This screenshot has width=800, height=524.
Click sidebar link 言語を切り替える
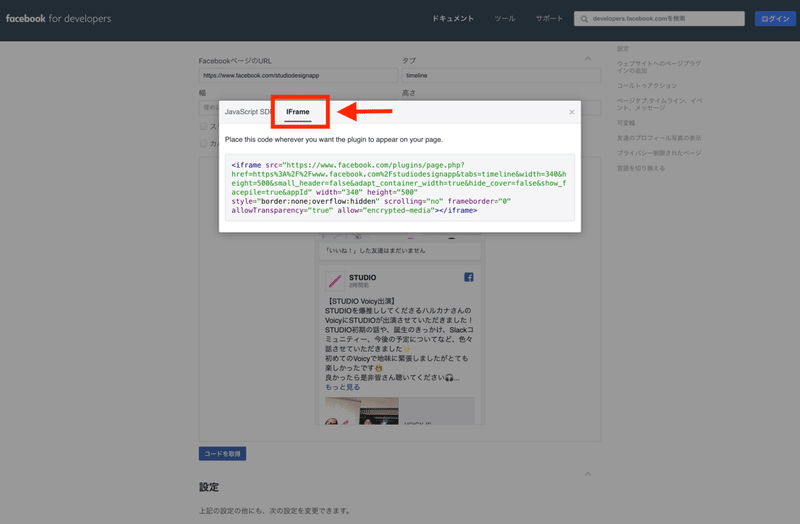640,168
